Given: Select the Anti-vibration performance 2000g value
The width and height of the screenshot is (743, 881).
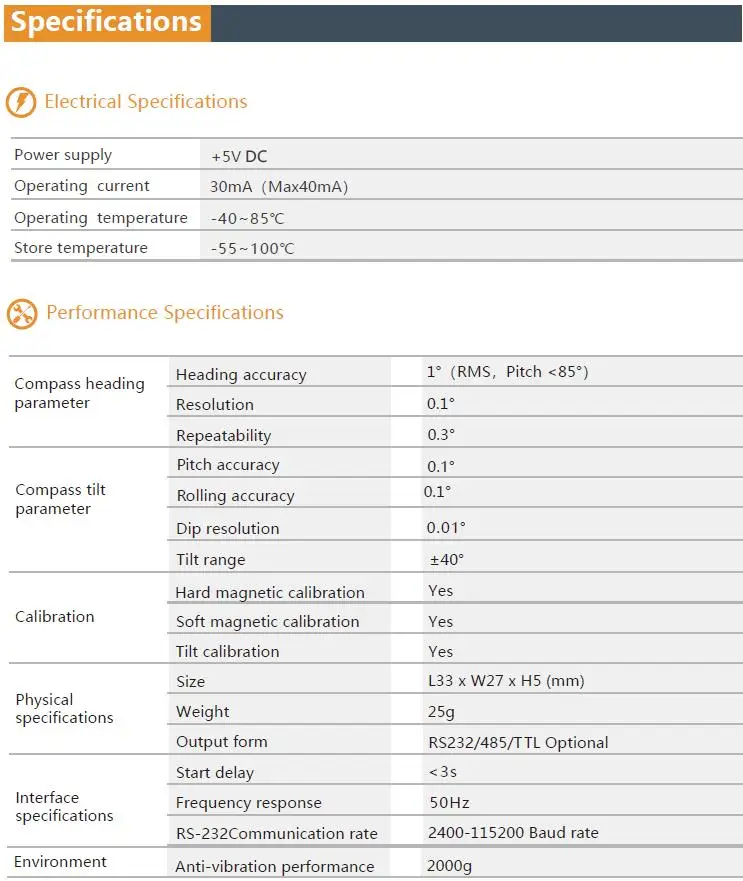Looking at the screenshot, I should [x=449, y=866].
